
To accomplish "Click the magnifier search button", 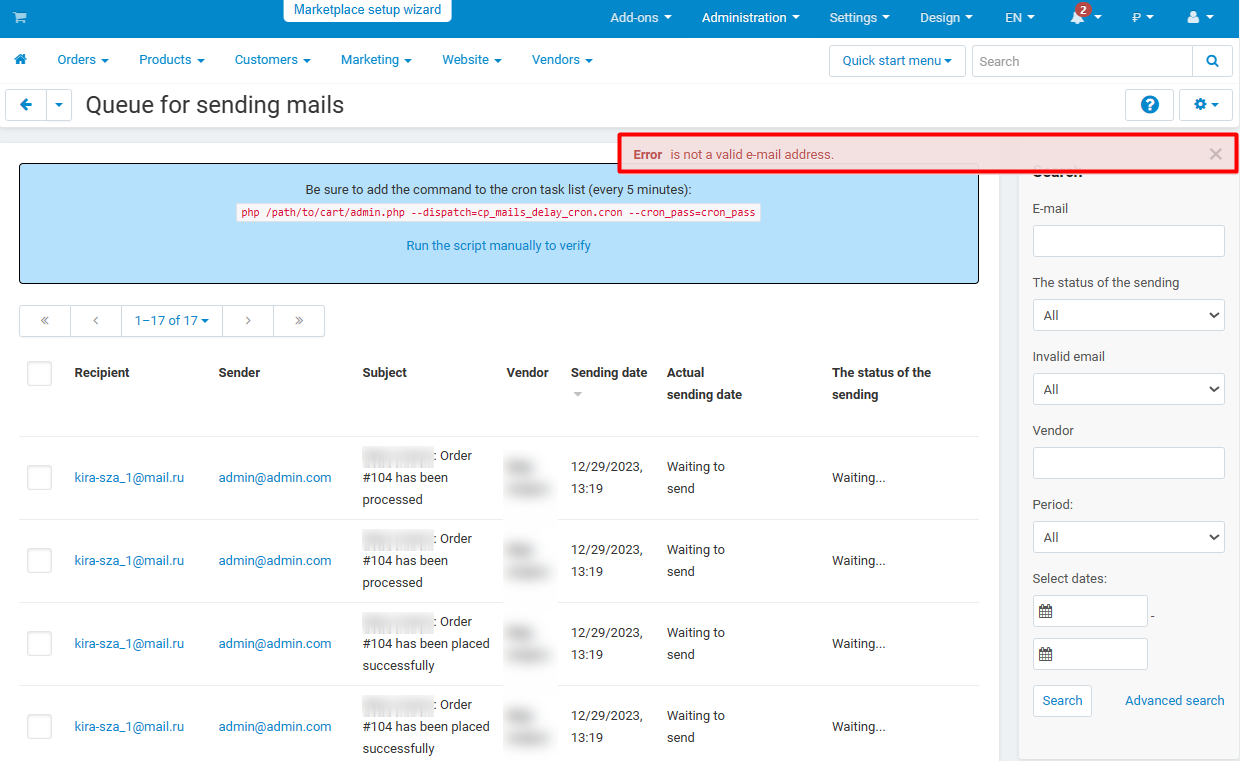I will (1212, 61).
